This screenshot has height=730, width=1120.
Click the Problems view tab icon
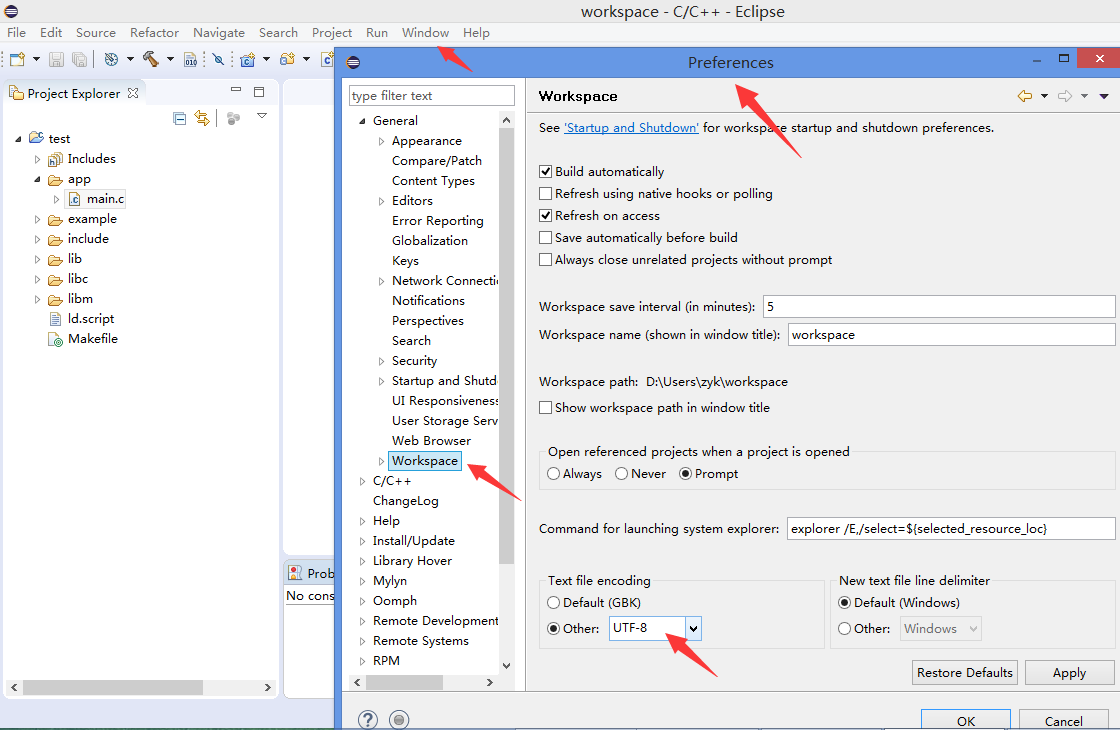tap(295, 572)
